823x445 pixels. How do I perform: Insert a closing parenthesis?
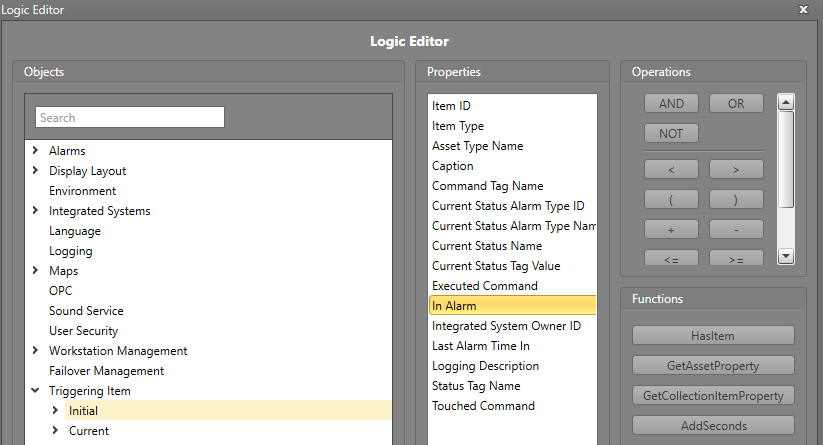tap(736, 199)
